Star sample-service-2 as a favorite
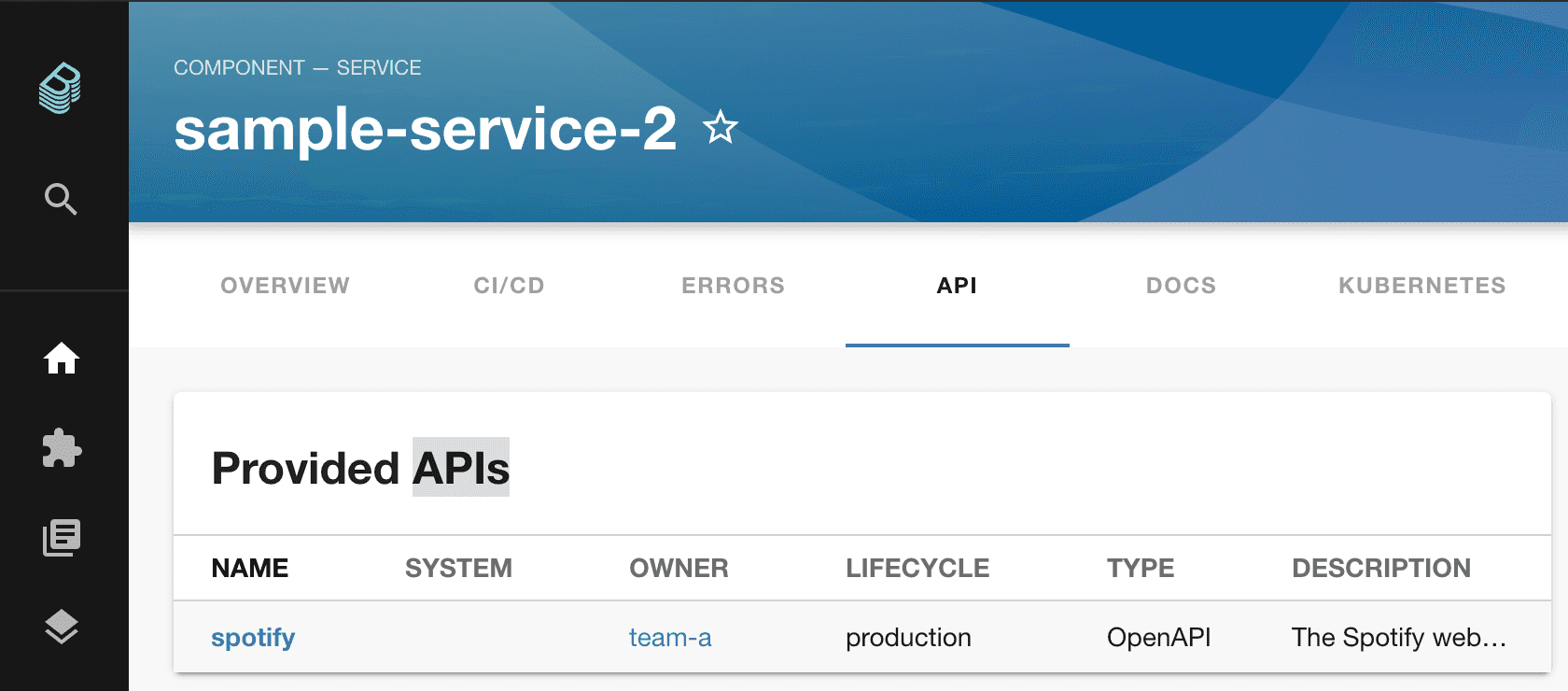Screen dimensions: 1568x691 (720, 127)
